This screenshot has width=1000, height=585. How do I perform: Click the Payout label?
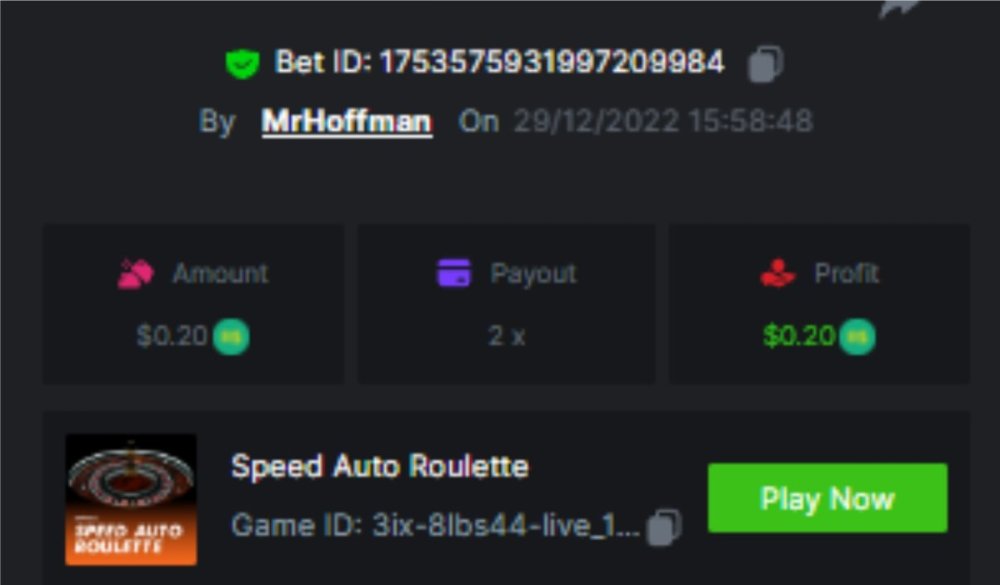coord(533,273)
